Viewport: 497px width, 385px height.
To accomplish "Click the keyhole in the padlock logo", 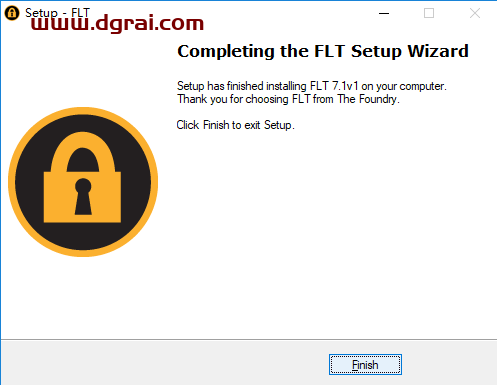I will pyautogui.click(x=83, y=197).
